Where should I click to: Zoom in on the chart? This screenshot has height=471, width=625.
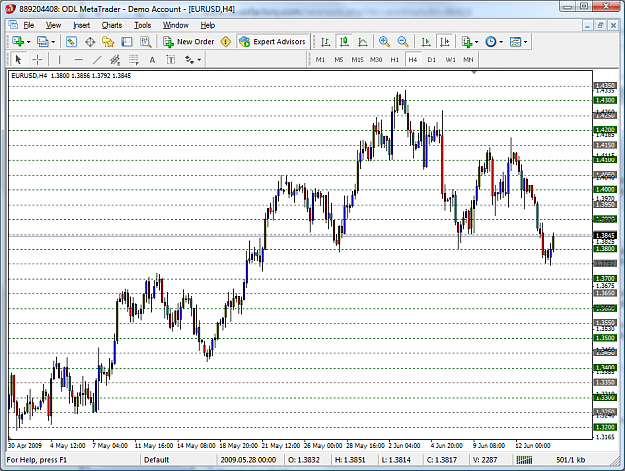[x=384, y=41]
